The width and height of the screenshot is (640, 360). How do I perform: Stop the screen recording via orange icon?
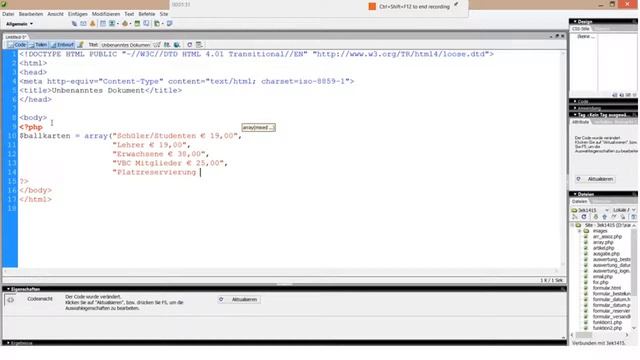[372, 7]
